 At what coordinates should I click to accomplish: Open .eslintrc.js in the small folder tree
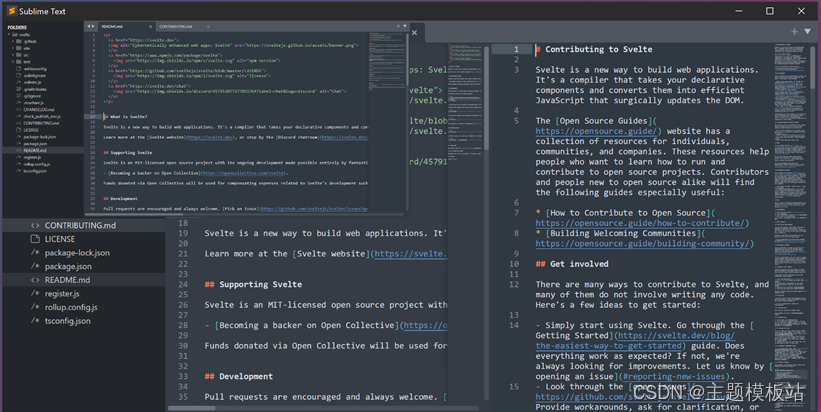click(32, 82)
